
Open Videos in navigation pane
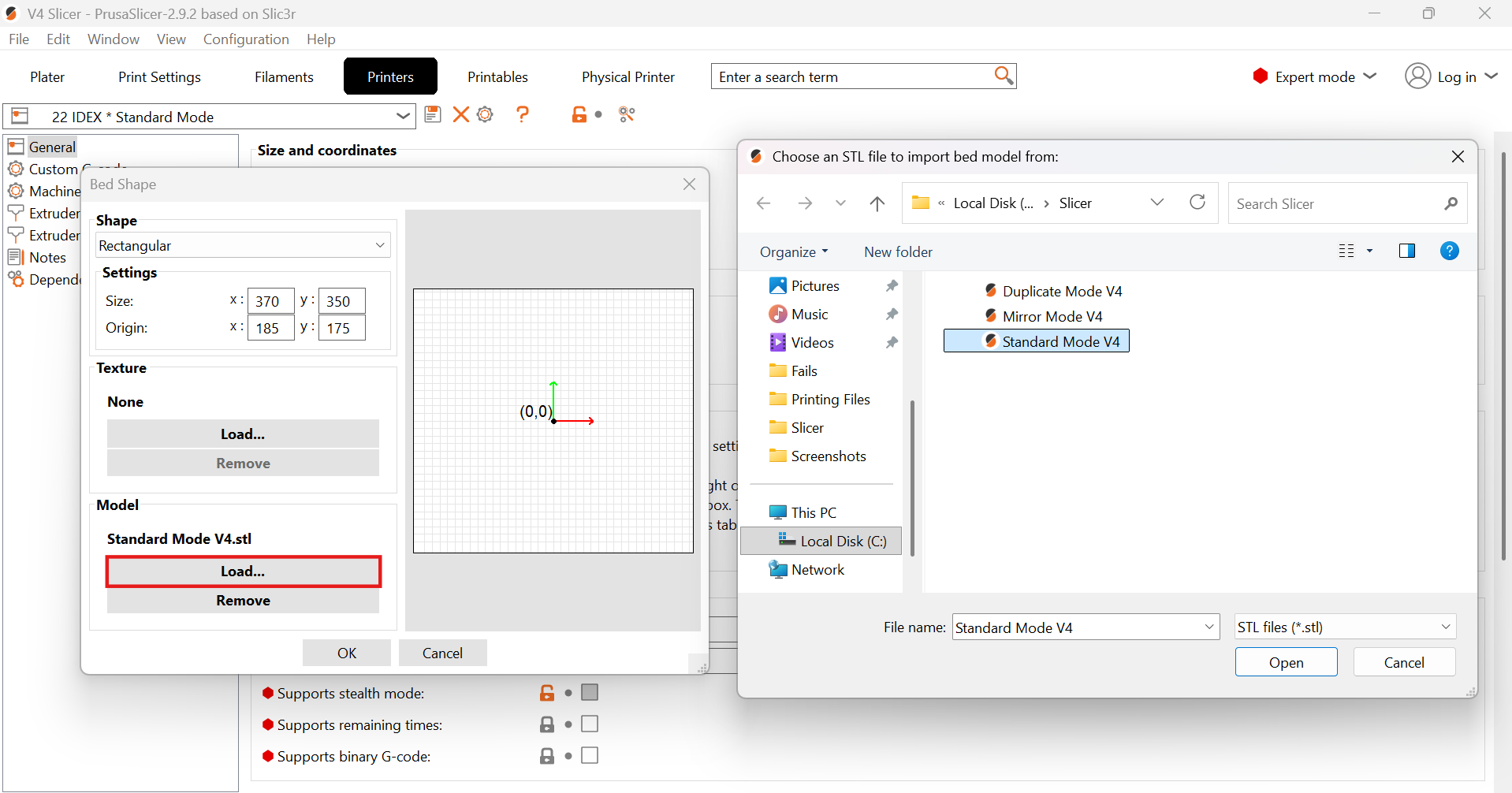tap(812, 342)
